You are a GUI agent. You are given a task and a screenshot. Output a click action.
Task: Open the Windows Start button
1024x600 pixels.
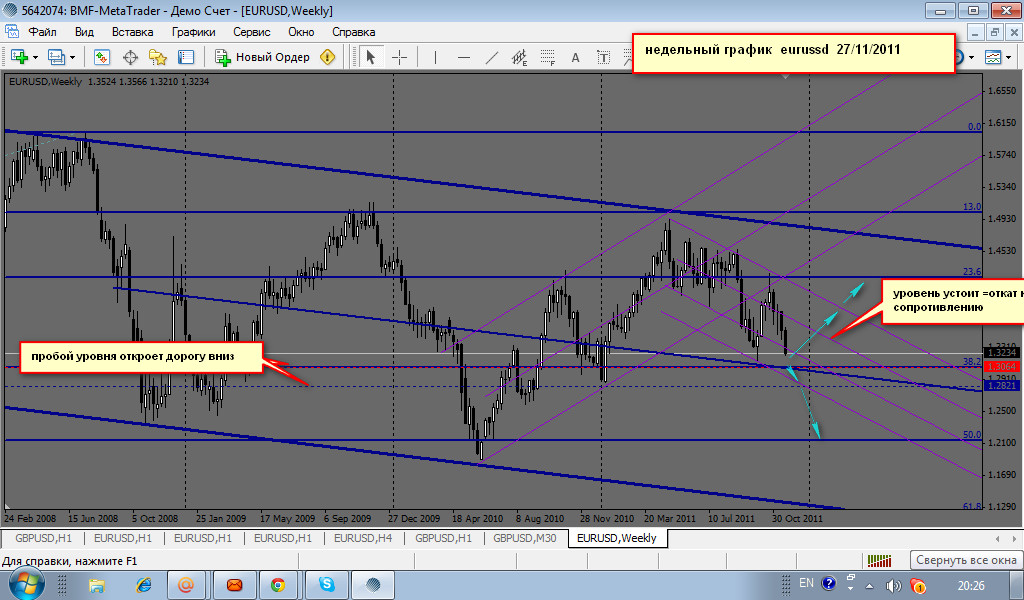(x=26, y=584)
